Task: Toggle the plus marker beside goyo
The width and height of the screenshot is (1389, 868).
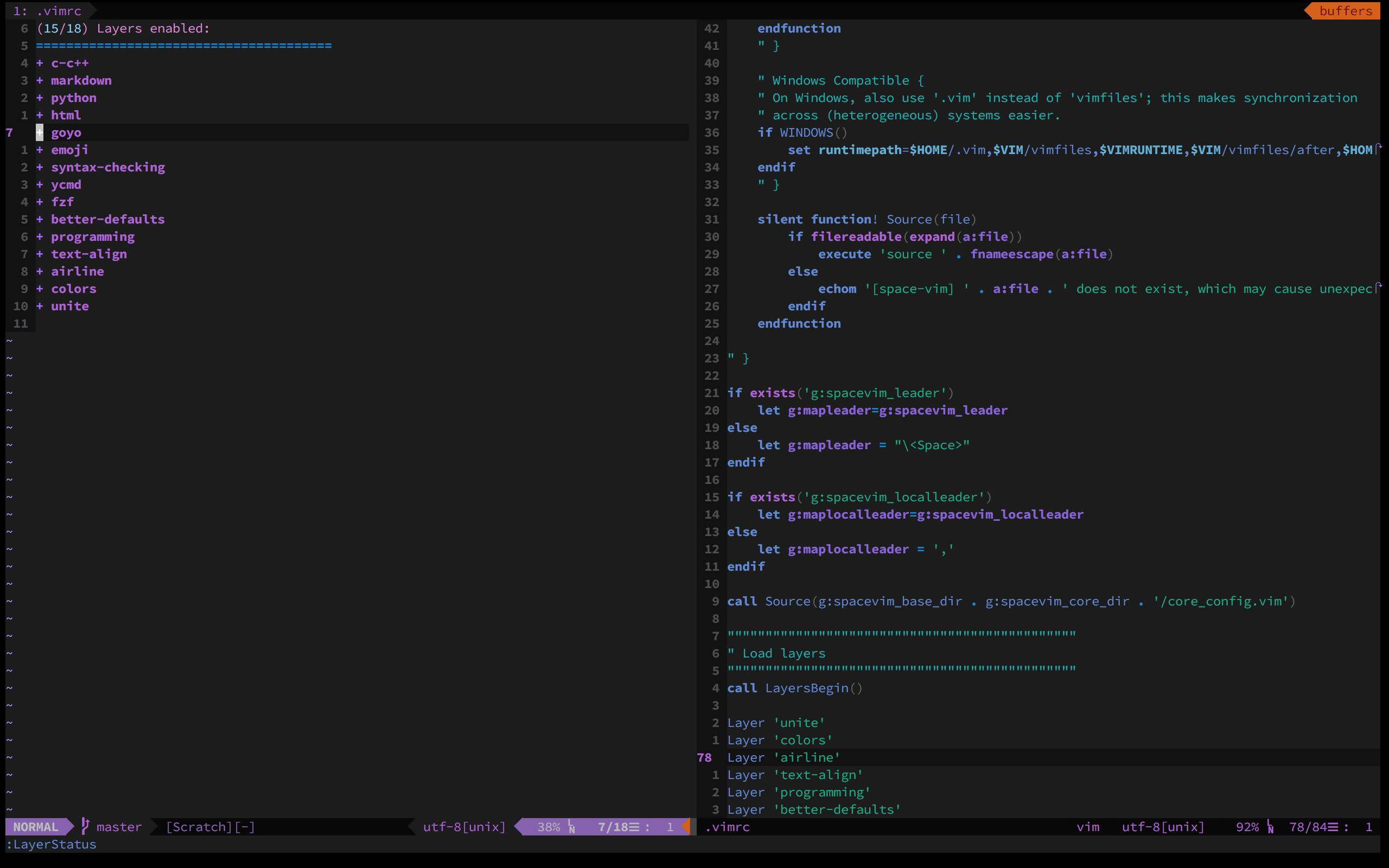Action: (40, 132)
